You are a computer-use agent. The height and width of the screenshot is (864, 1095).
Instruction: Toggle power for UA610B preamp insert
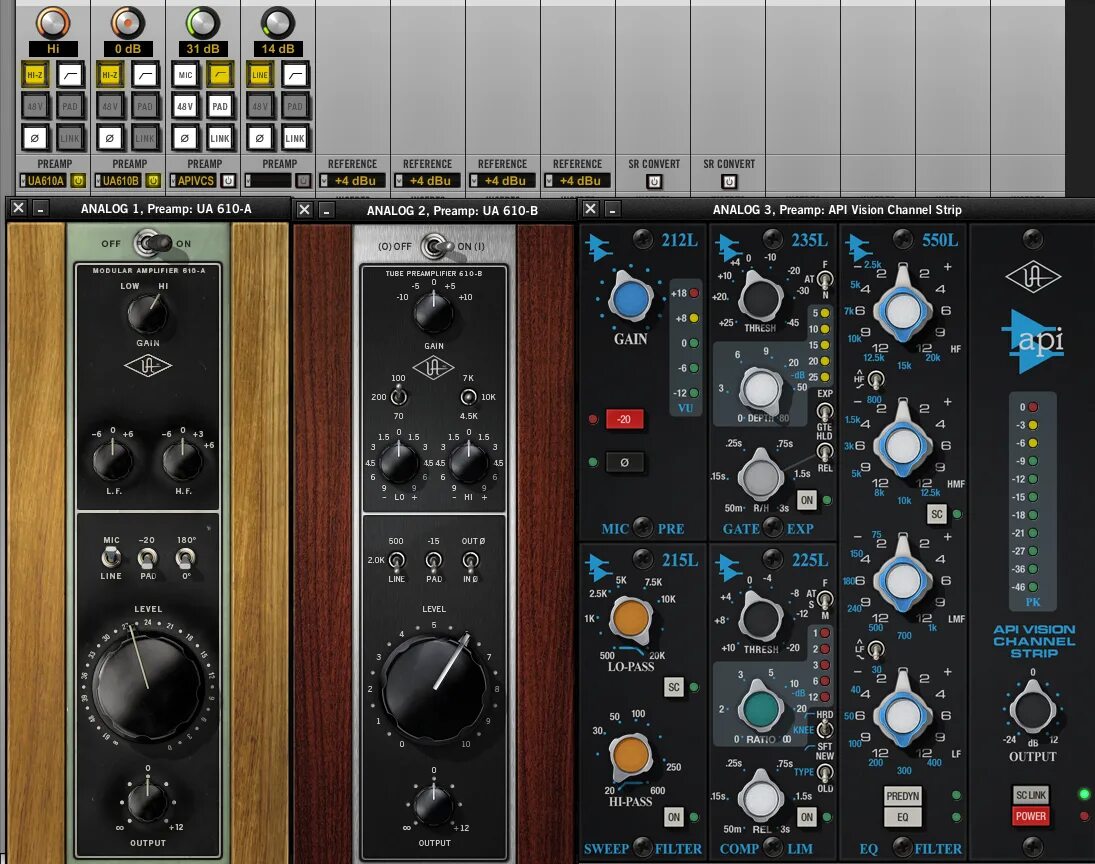tap(153, 181)
